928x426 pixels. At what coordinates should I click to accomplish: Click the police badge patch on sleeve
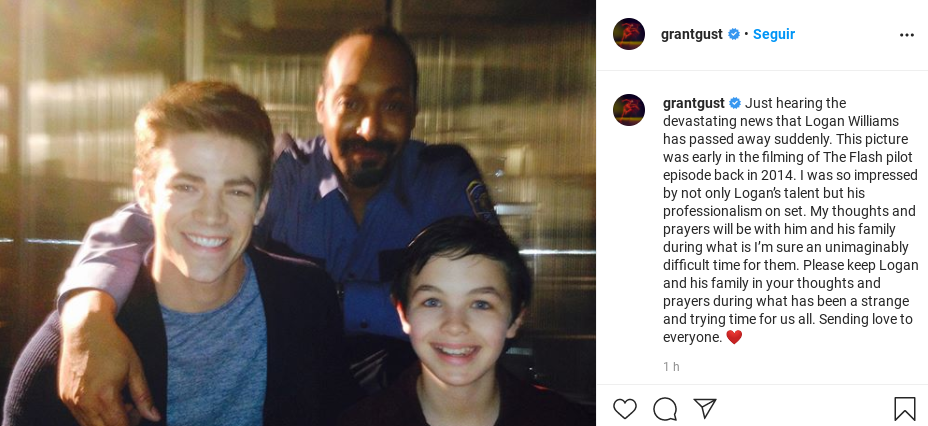(479, 198)
